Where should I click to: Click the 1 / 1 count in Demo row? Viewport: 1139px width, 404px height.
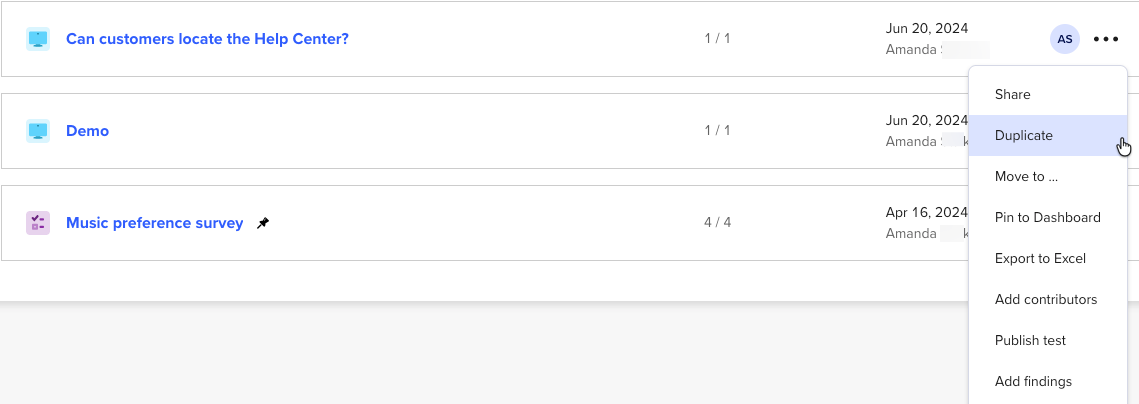pyautogui.click(x=717, y=130)
